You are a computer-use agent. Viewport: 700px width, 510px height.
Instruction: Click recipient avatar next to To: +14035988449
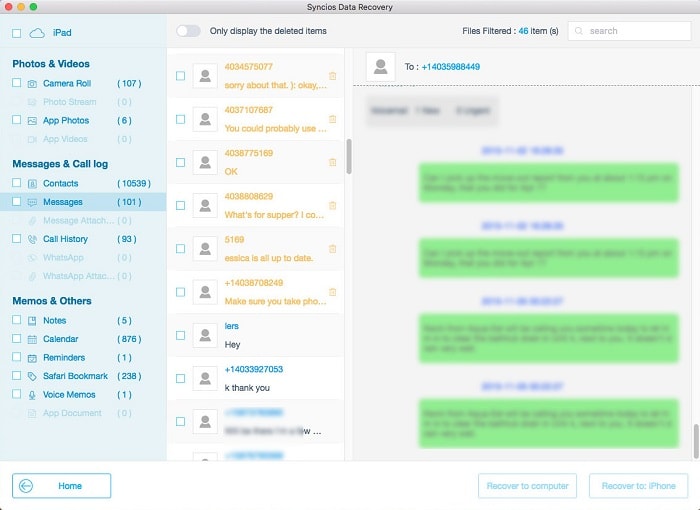(380, 67)
